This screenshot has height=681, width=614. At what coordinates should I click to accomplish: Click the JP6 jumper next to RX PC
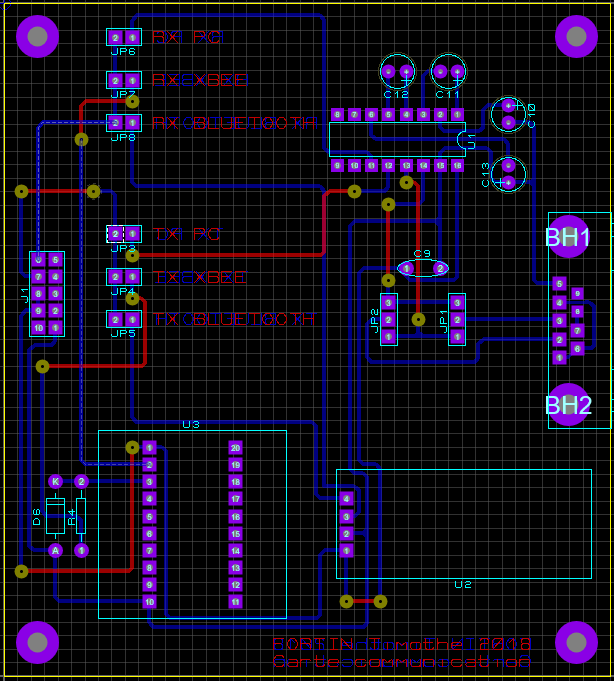point(124,37)
